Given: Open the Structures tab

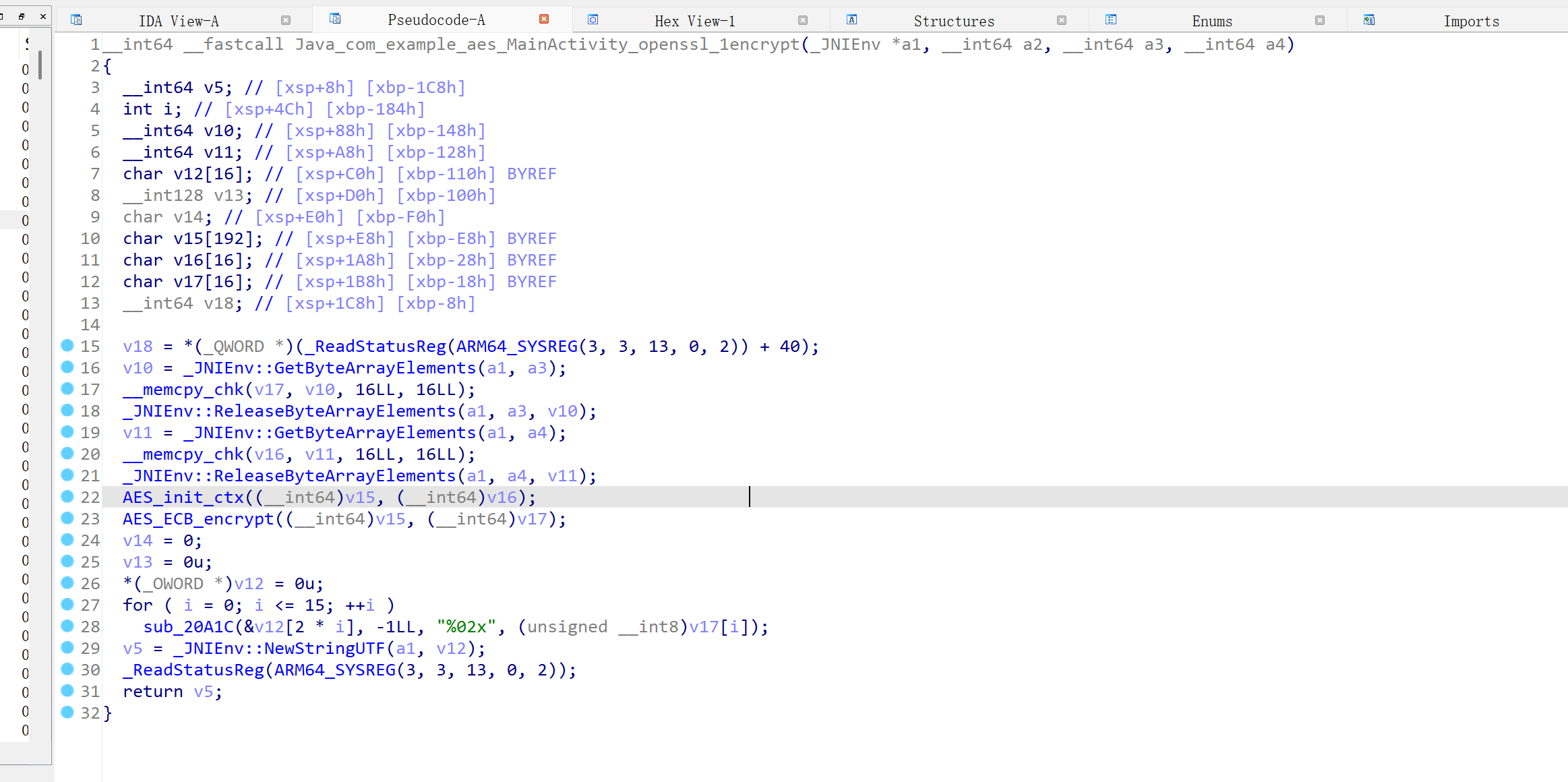Looking at the screenshot, I should coord(953,21).
